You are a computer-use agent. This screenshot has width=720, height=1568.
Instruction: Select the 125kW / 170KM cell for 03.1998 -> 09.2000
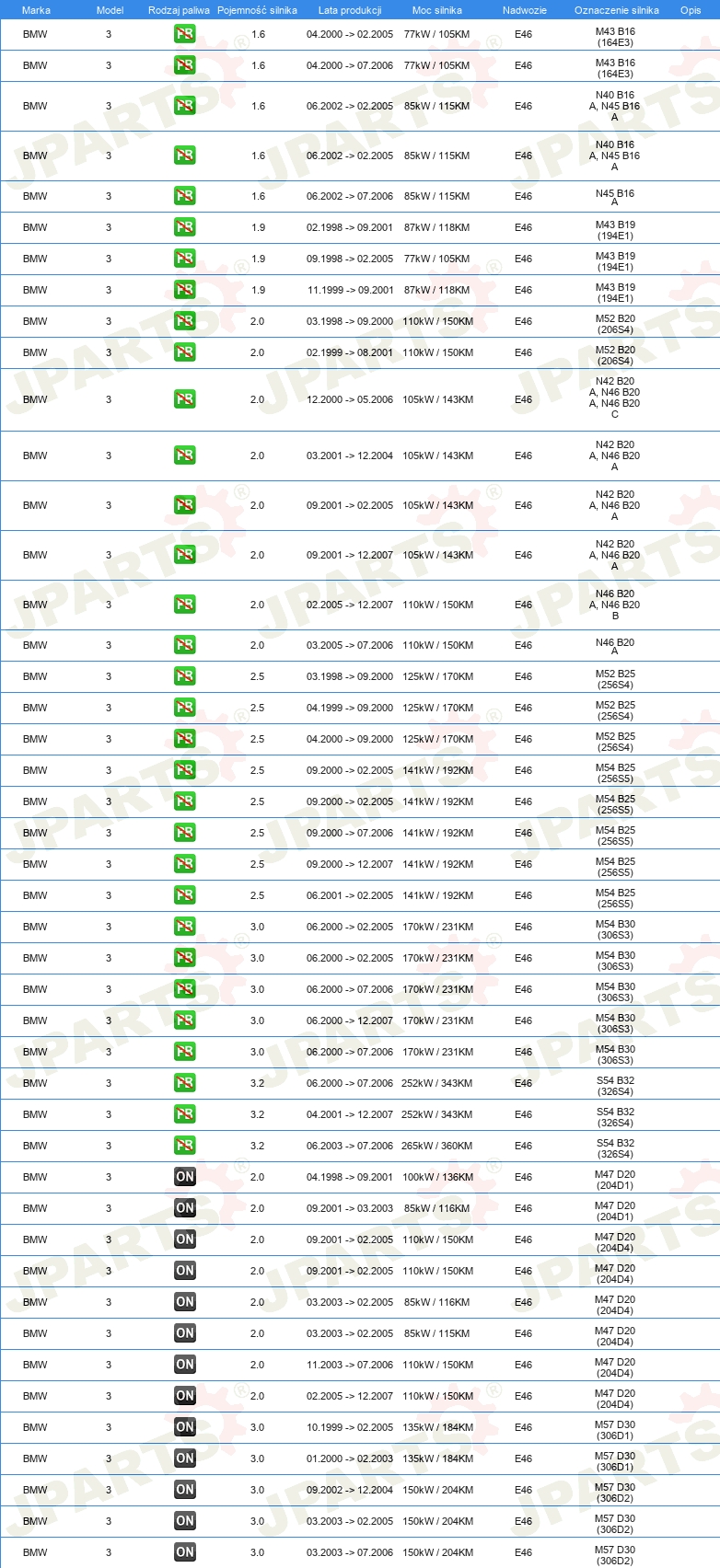point(437,676)
